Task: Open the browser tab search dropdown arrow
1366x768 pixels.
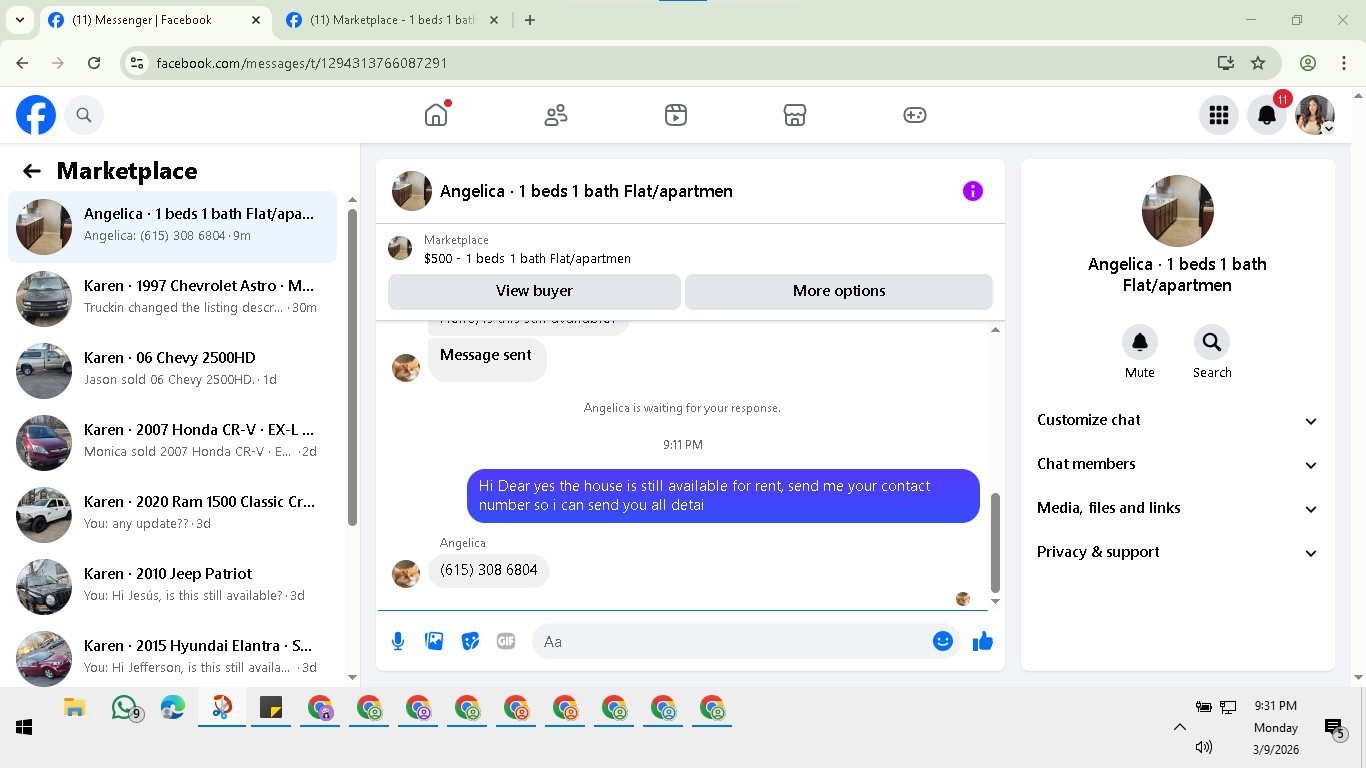Action: tap(19, 20)
